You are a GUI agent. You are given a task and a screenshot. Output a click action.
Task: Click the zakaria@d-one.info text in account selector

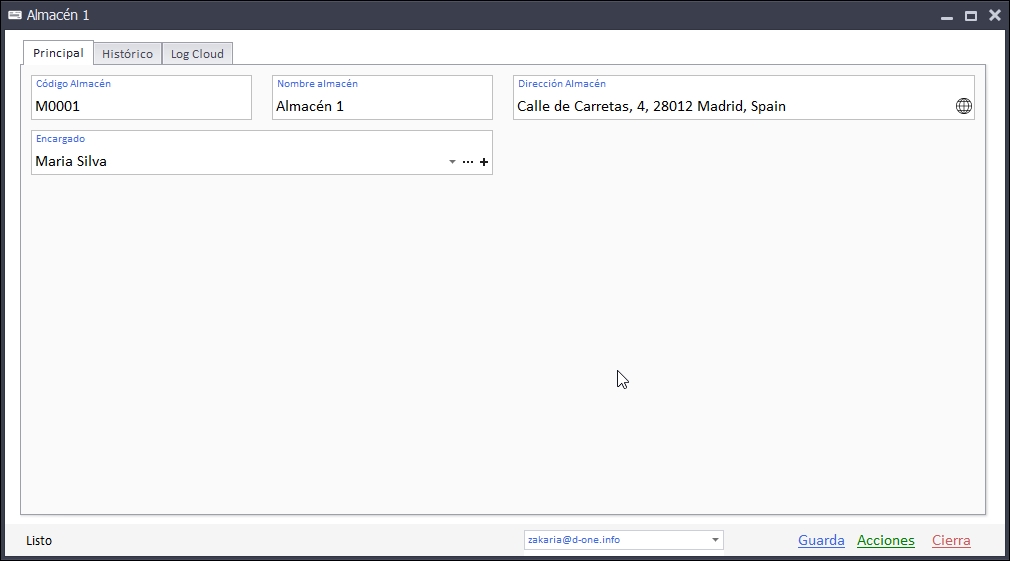[x=574, y=540]
